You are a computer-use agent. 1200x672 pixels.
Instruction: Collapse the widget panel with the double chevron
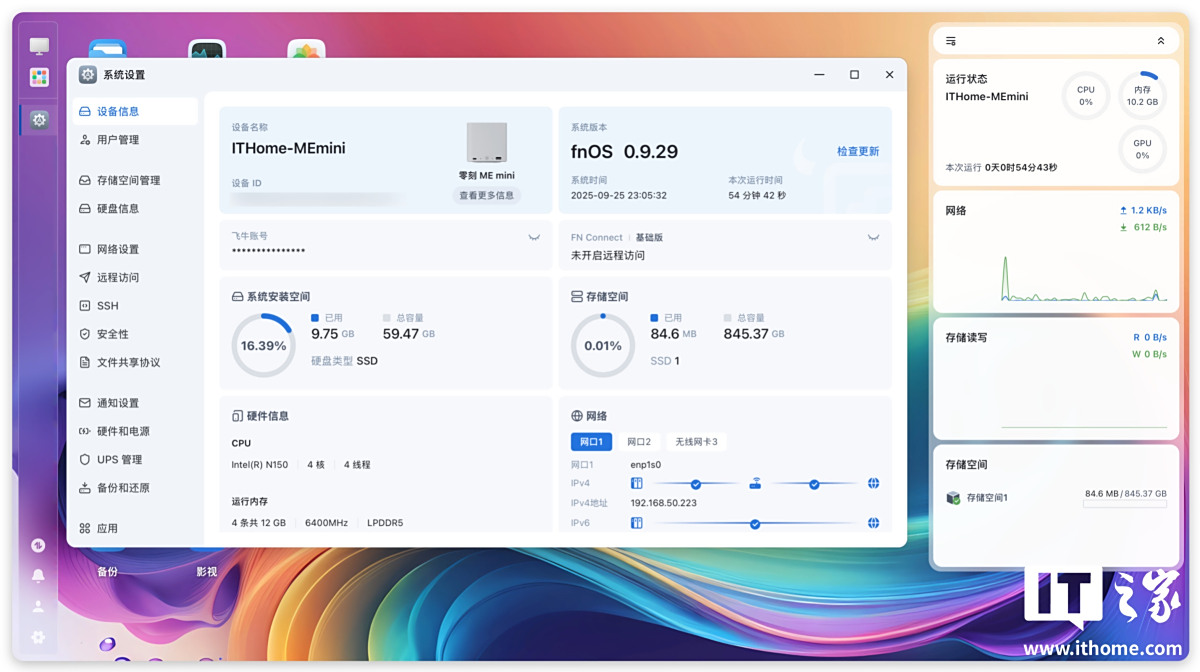[1160, 41]
